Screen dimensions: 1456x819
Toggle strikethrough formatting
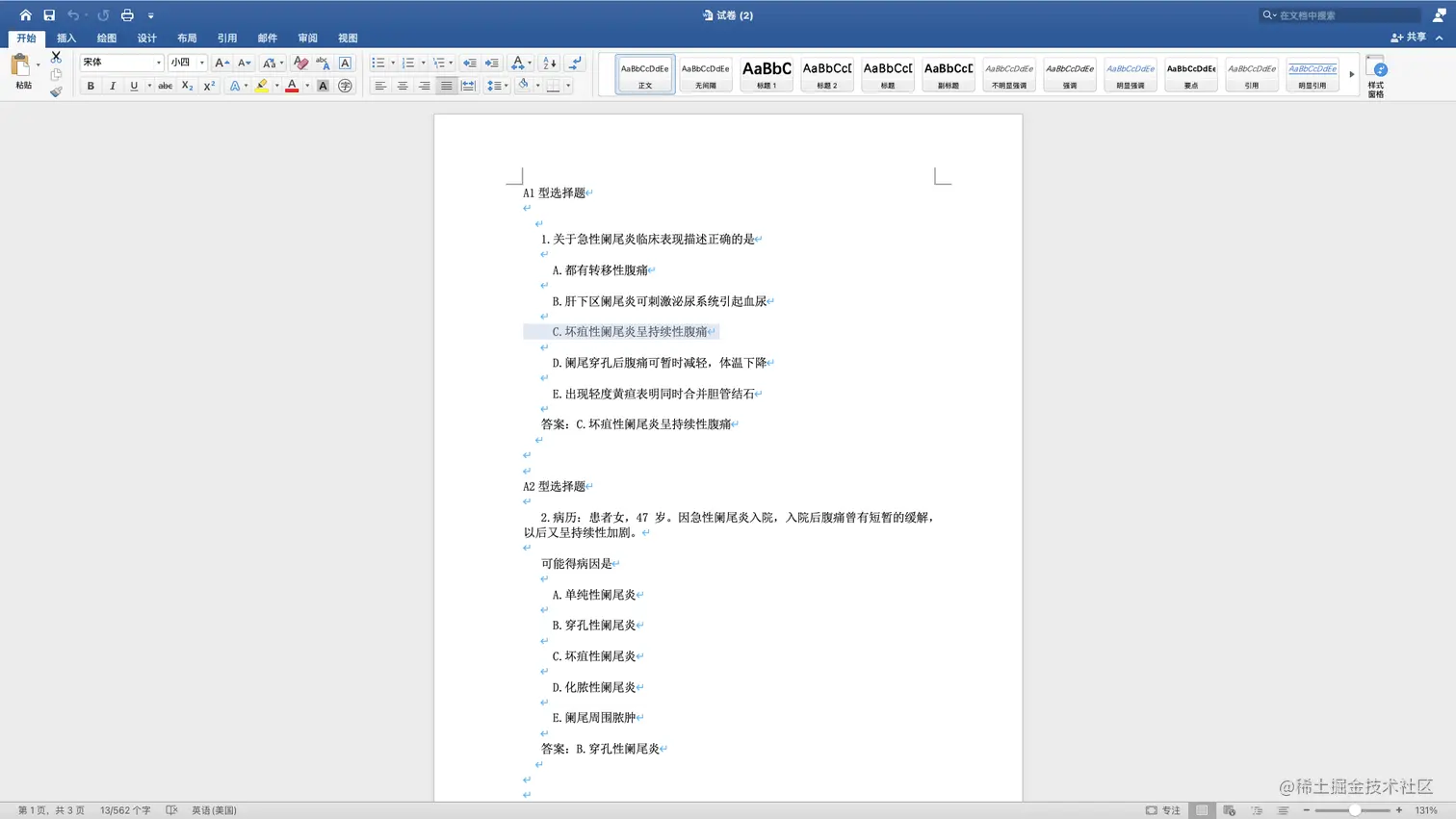point(165,86)
